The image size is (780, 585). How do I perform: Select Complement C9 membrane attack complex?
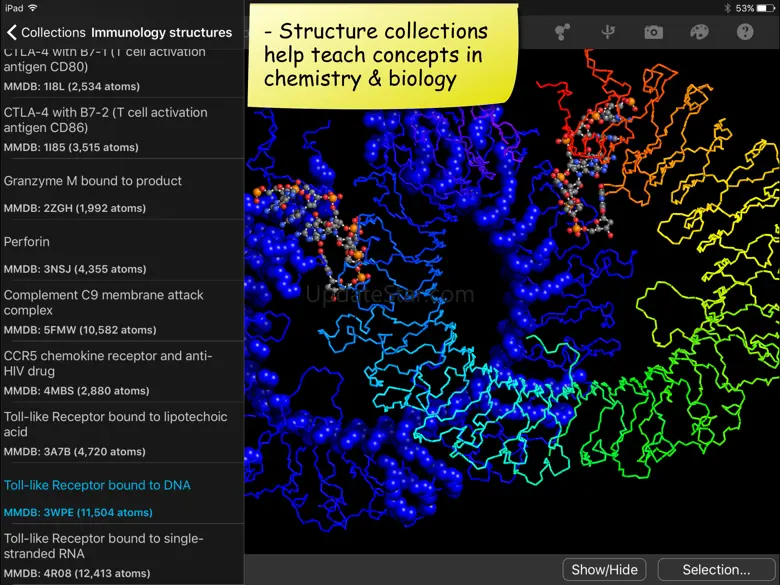(x=122, y=311)
